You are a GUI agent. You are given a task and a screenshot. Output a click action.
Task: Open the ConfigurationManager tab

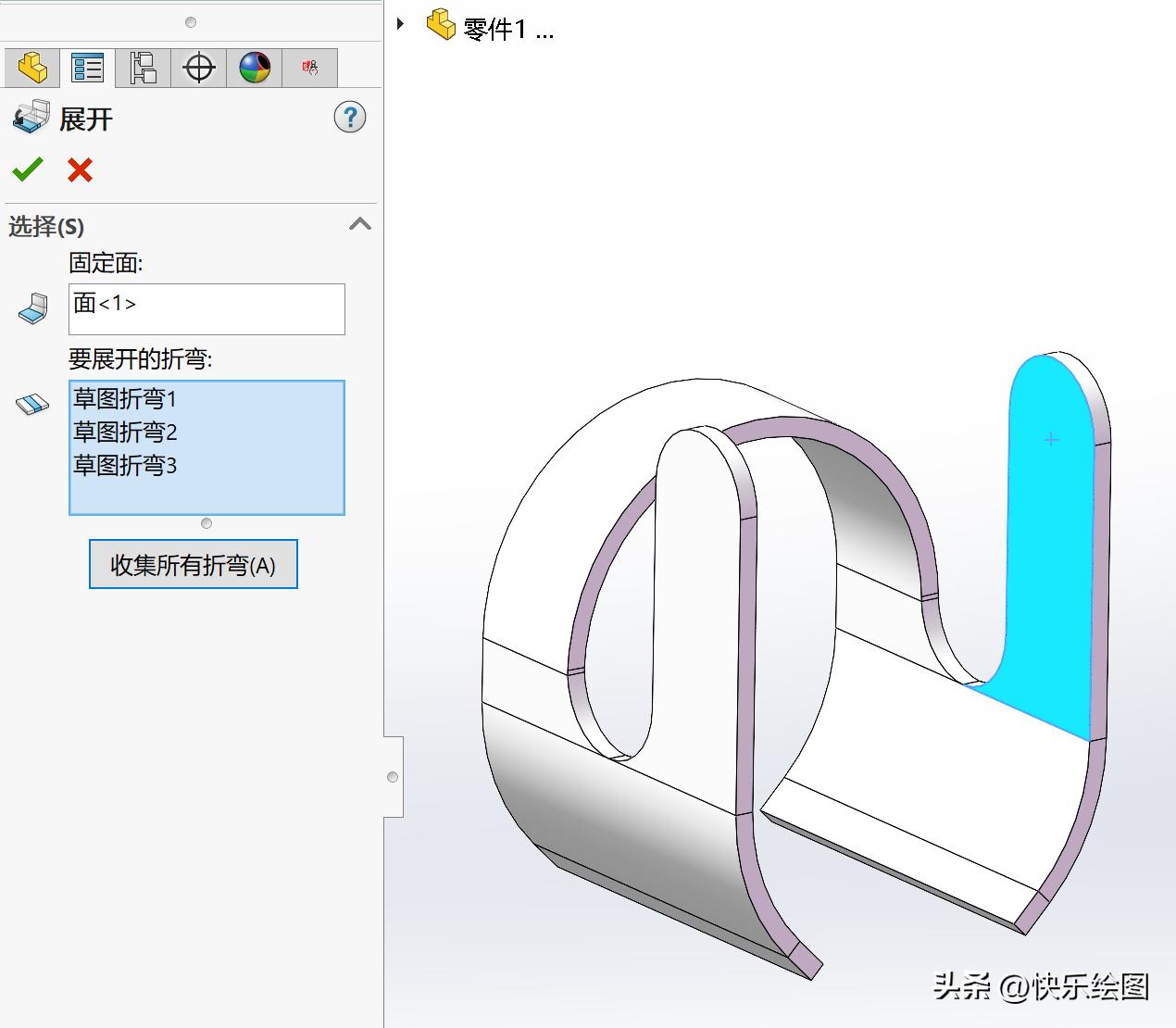pyautogui.click(x=144, y=68)
